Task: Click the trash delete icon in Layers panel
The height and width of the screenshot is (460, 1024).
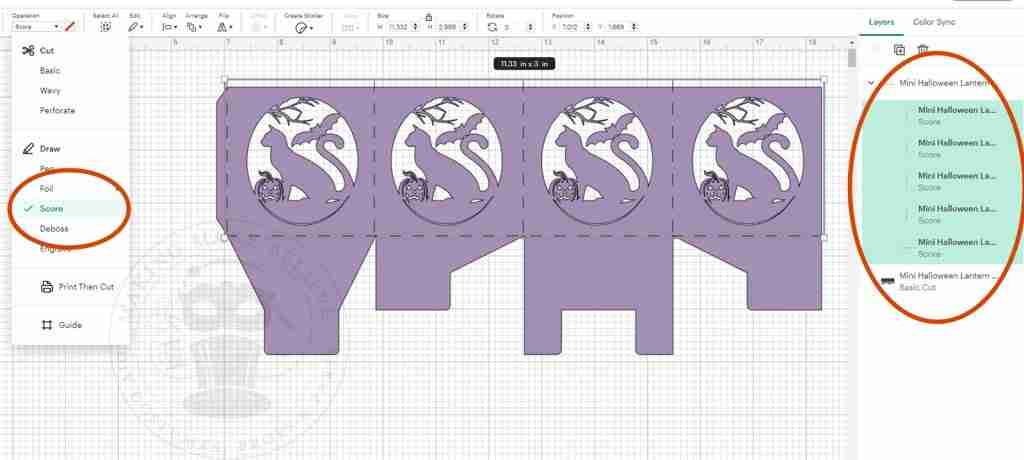Action: [923, 50]
